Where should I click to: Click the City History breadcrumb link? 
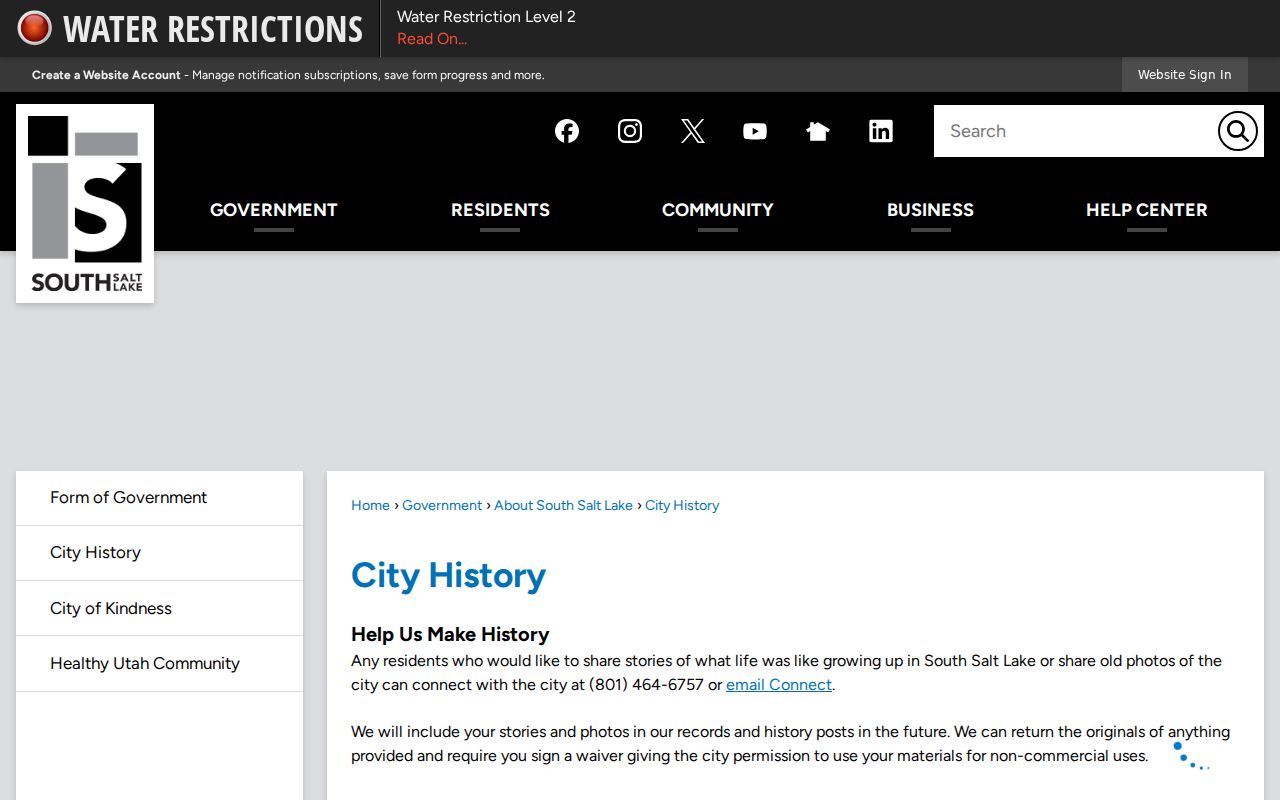pos(682,506)
